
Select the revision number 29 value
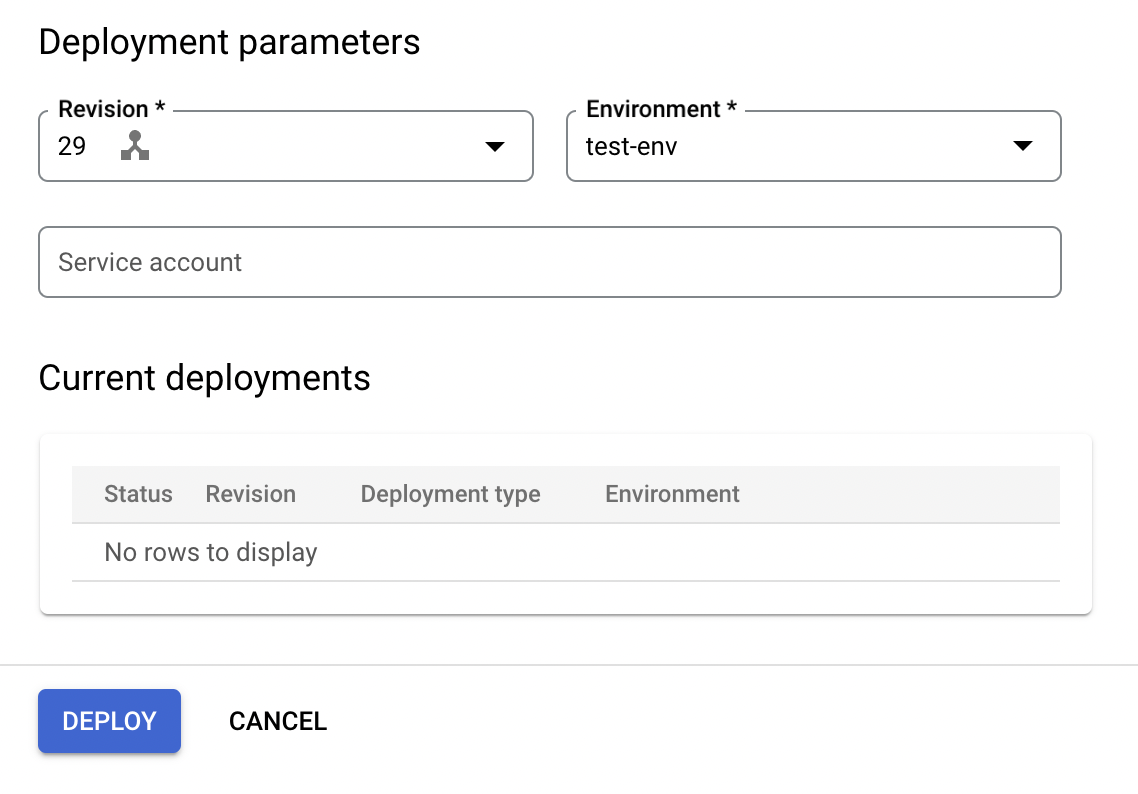(x=72, y=147)
